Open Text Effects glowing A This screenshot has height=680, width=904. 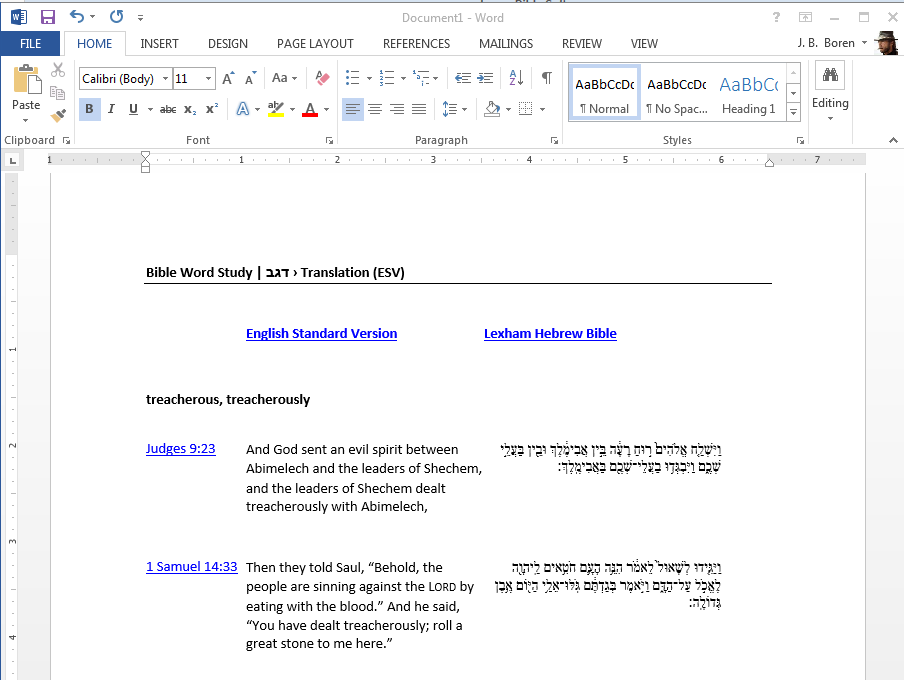pos(243,109)
